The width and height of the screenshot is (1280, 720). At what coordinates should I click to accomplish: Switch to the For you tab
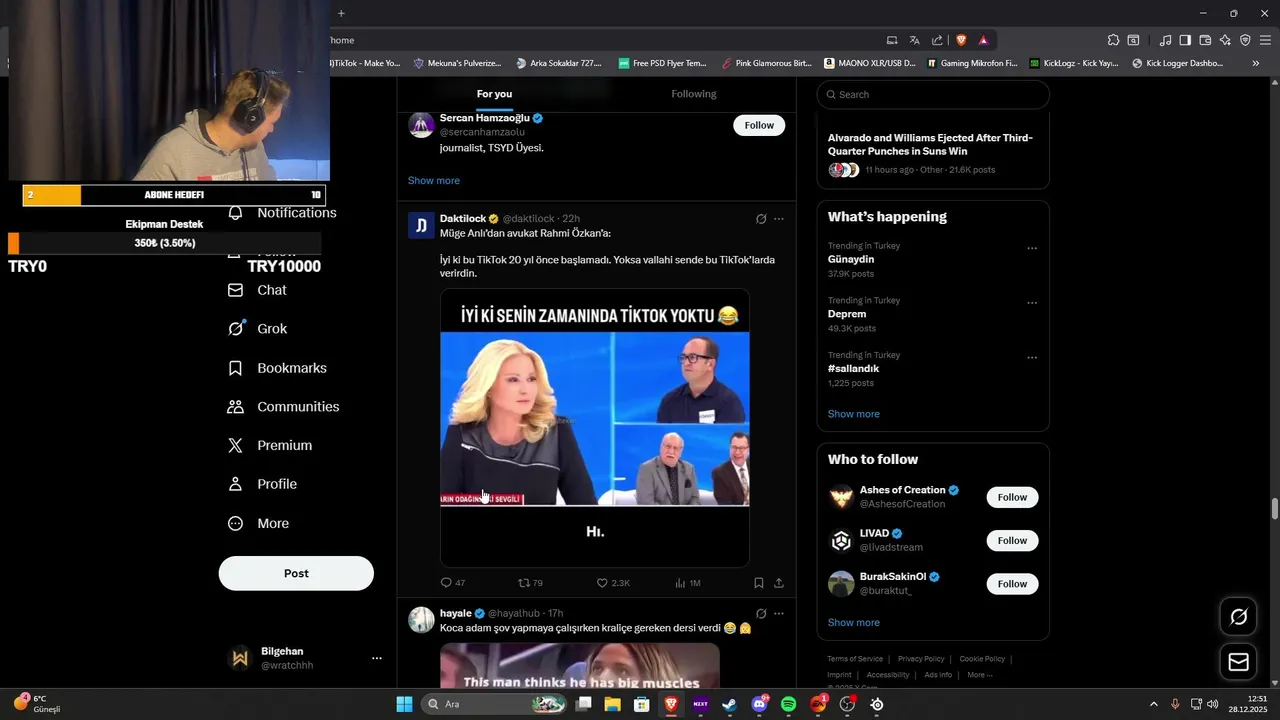pyautogui.click(x=494, y=94)
